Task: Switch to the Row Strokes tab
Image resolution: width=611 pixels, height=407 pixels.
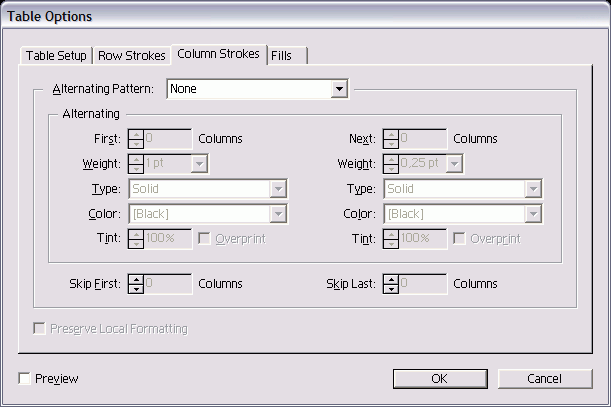Action: 132,56
